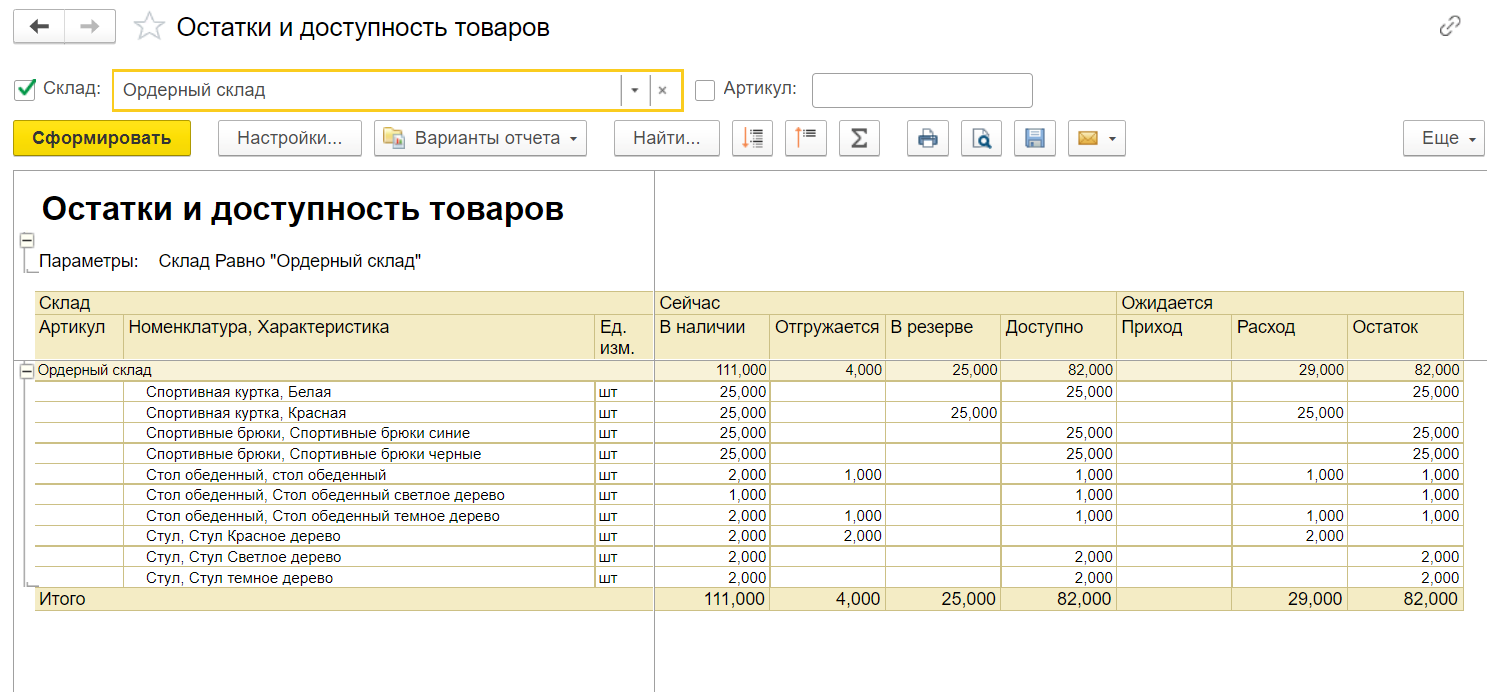This screenshot has width=1487, height=692.
Task: Collapse the Ордерный склад group row
Action: click(27, 371)
